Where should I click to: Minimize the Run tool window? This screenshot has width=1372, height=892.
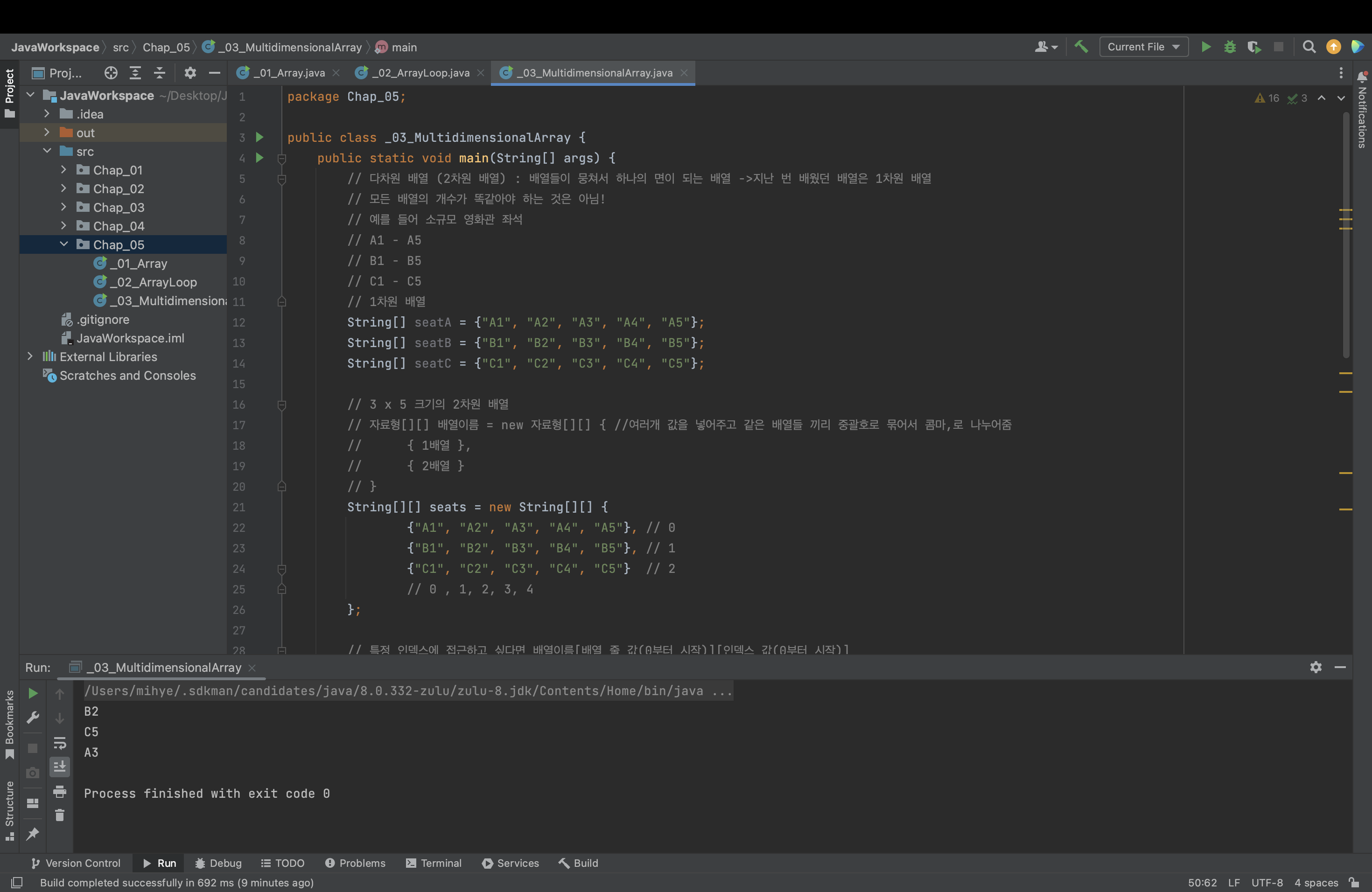(1340, 667)
